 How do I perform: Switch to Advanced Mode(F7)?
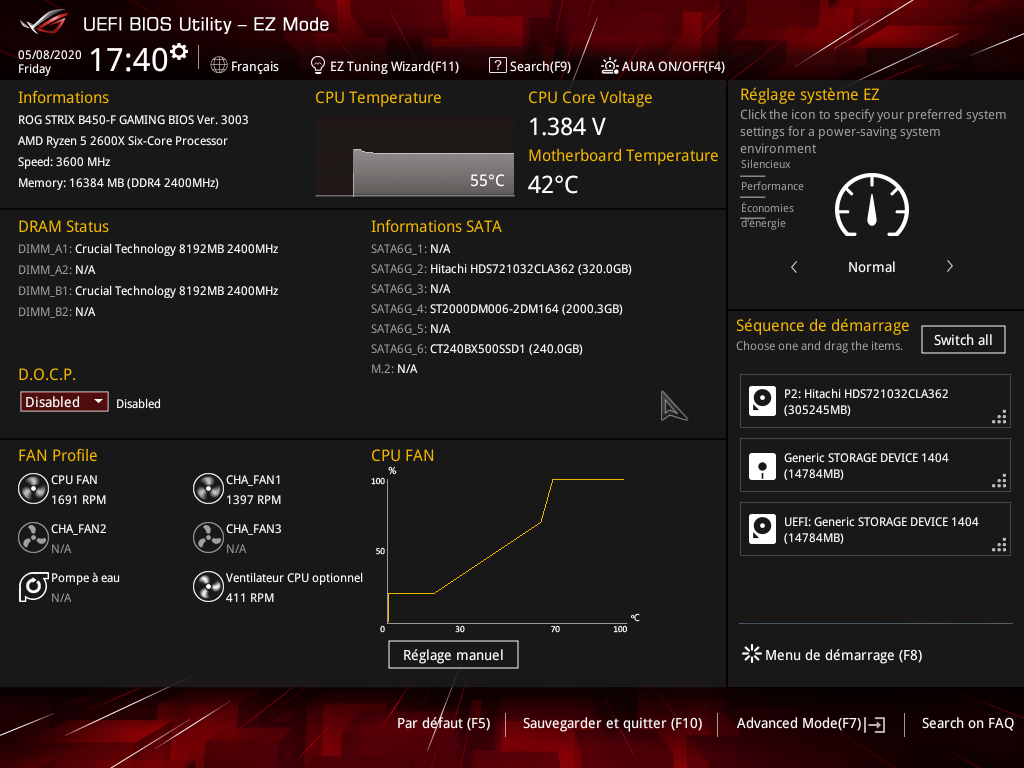point(811,724)
